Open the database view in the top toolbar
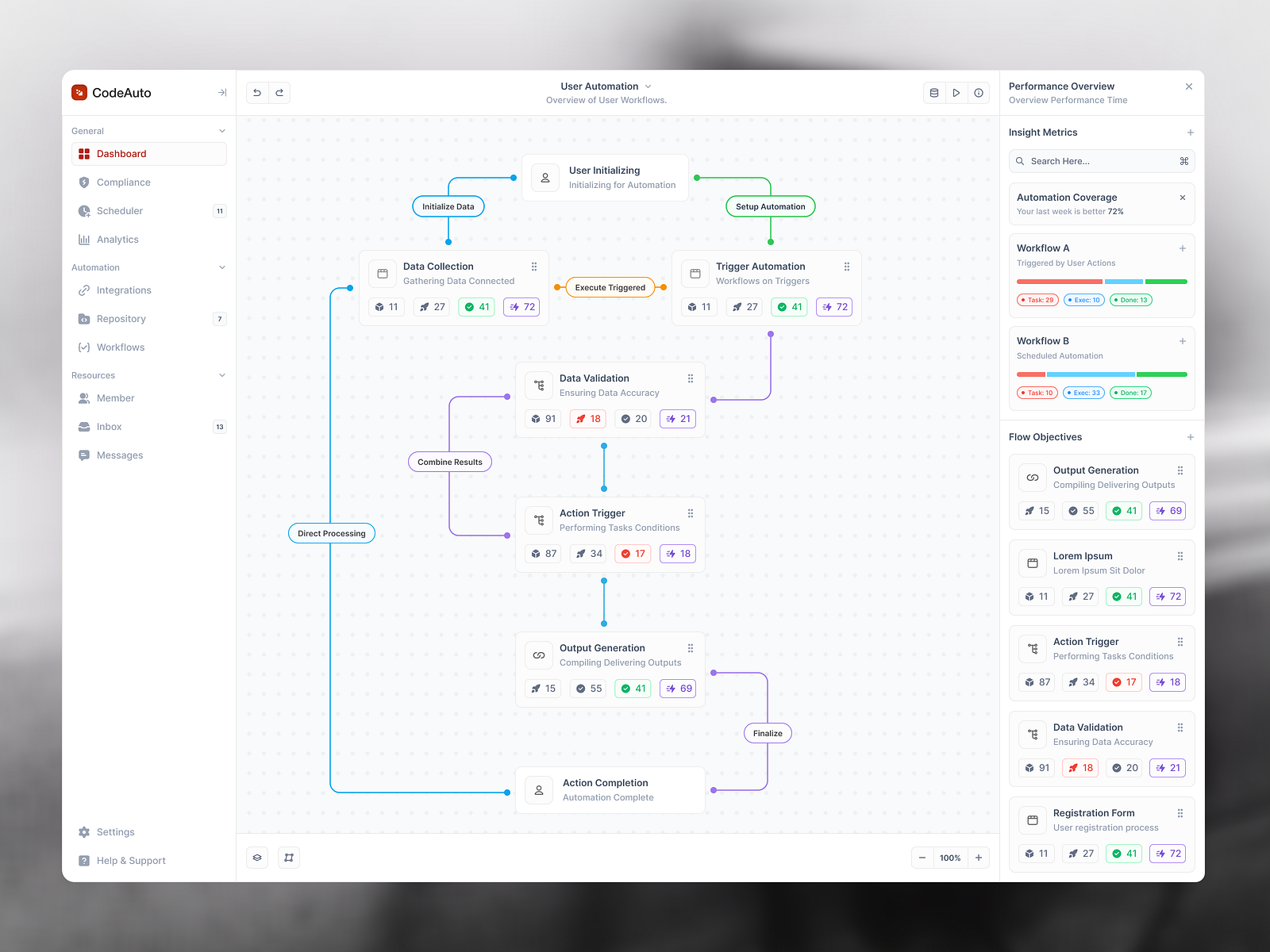The height and width of the screenshot is (952, 1270). click(x=934, y=92)
